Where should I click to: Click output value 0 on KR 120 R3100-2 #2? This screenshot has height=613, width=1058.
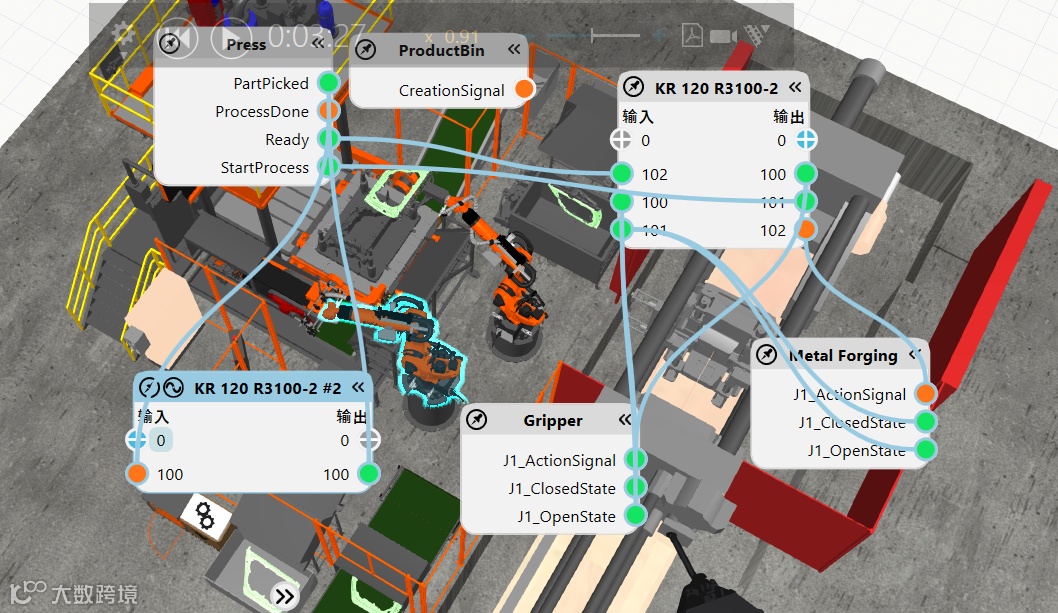point(345,440)
